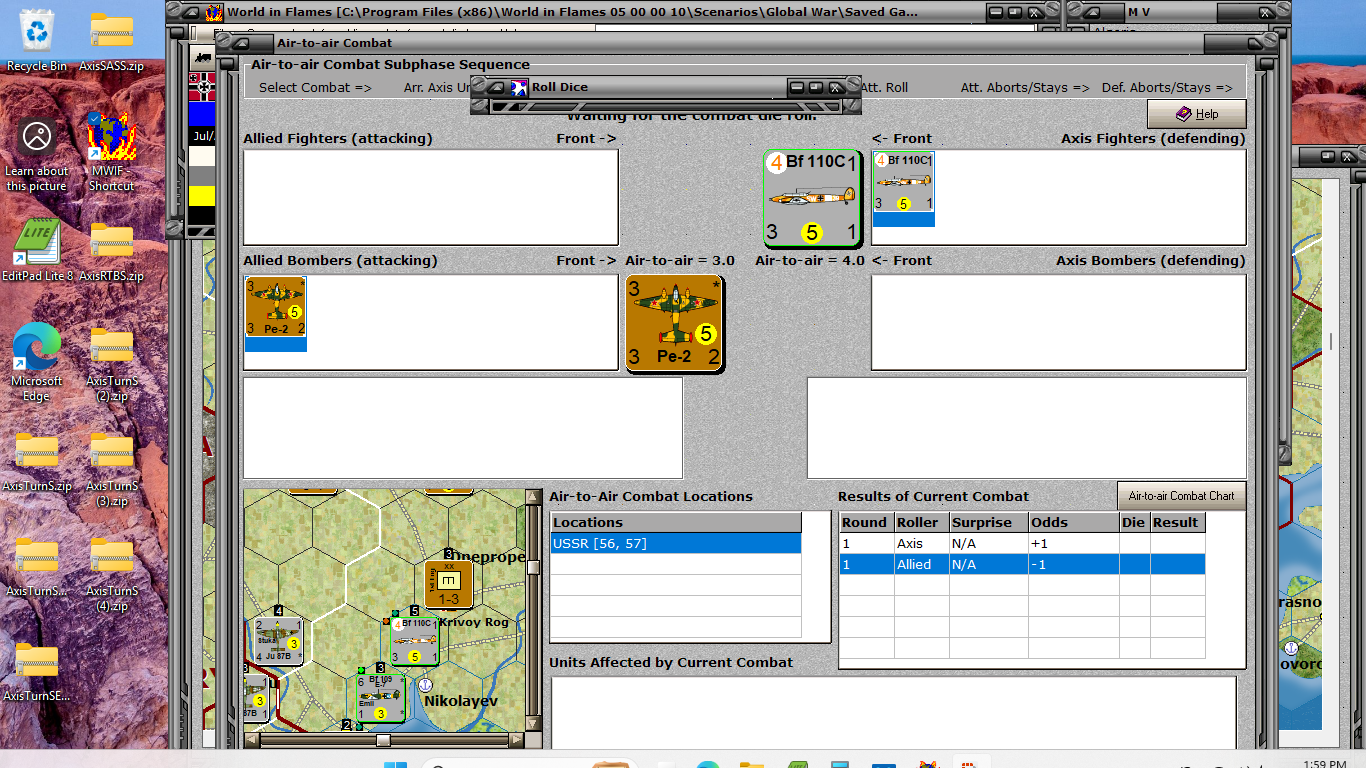Click the minimap scroll-up arrow

click(533, 497)
